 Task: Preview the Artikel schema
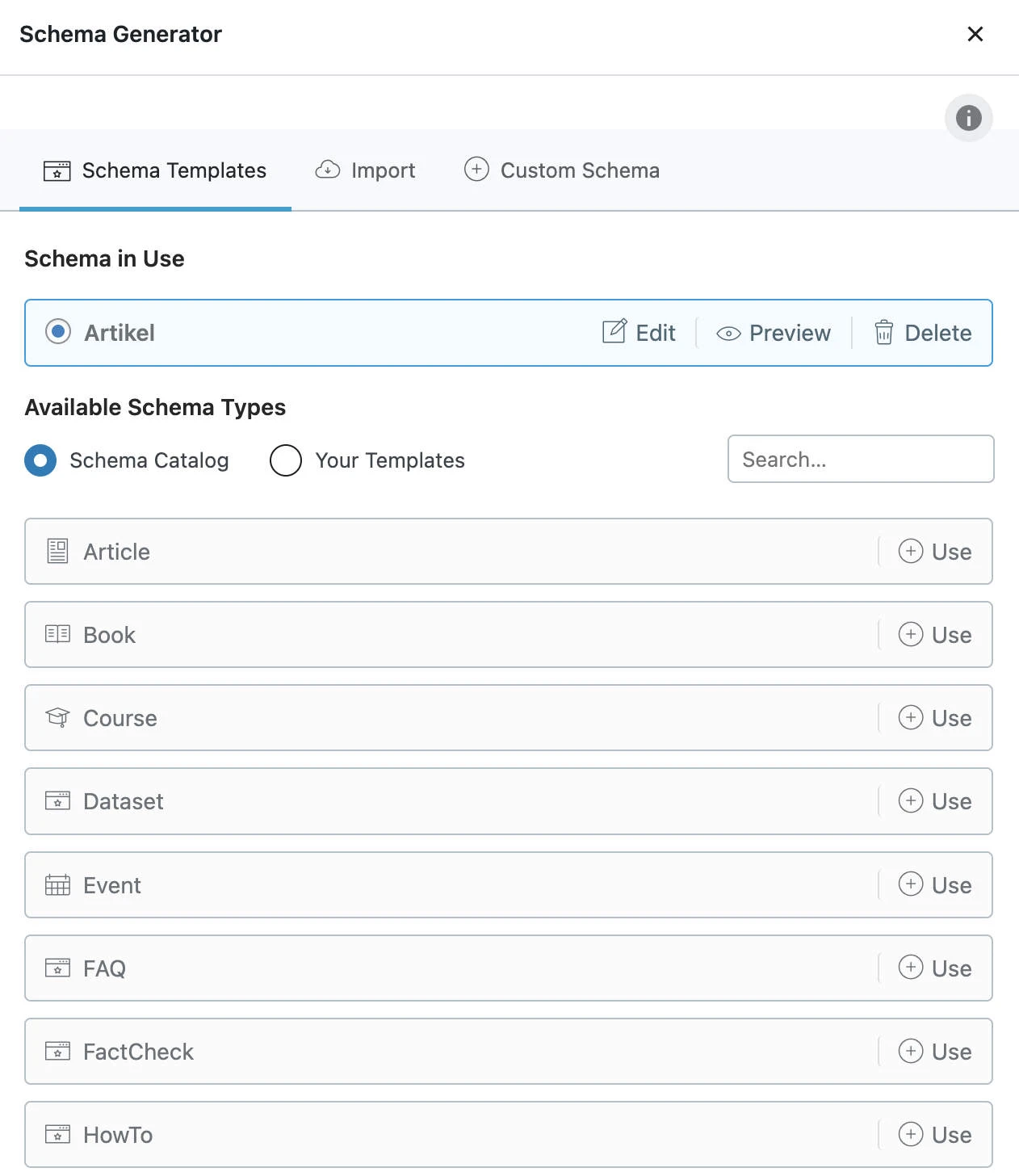[774, 333]
